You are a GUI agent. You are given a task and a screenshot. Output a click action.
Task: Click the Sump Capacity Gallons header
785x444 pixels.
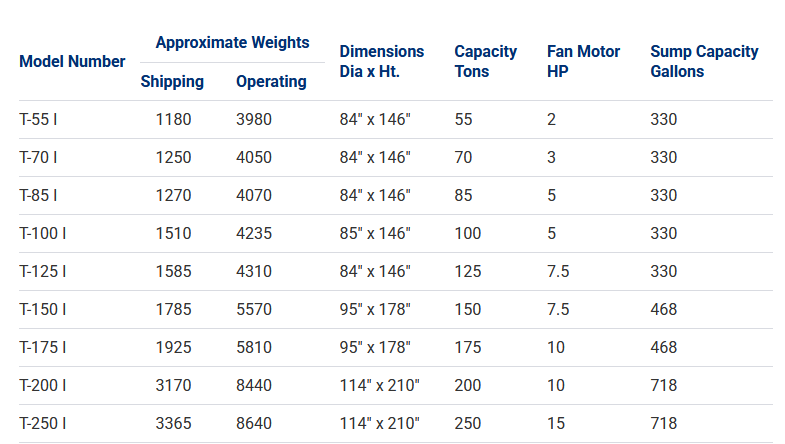pyautogui.click(x=704, y=62)
